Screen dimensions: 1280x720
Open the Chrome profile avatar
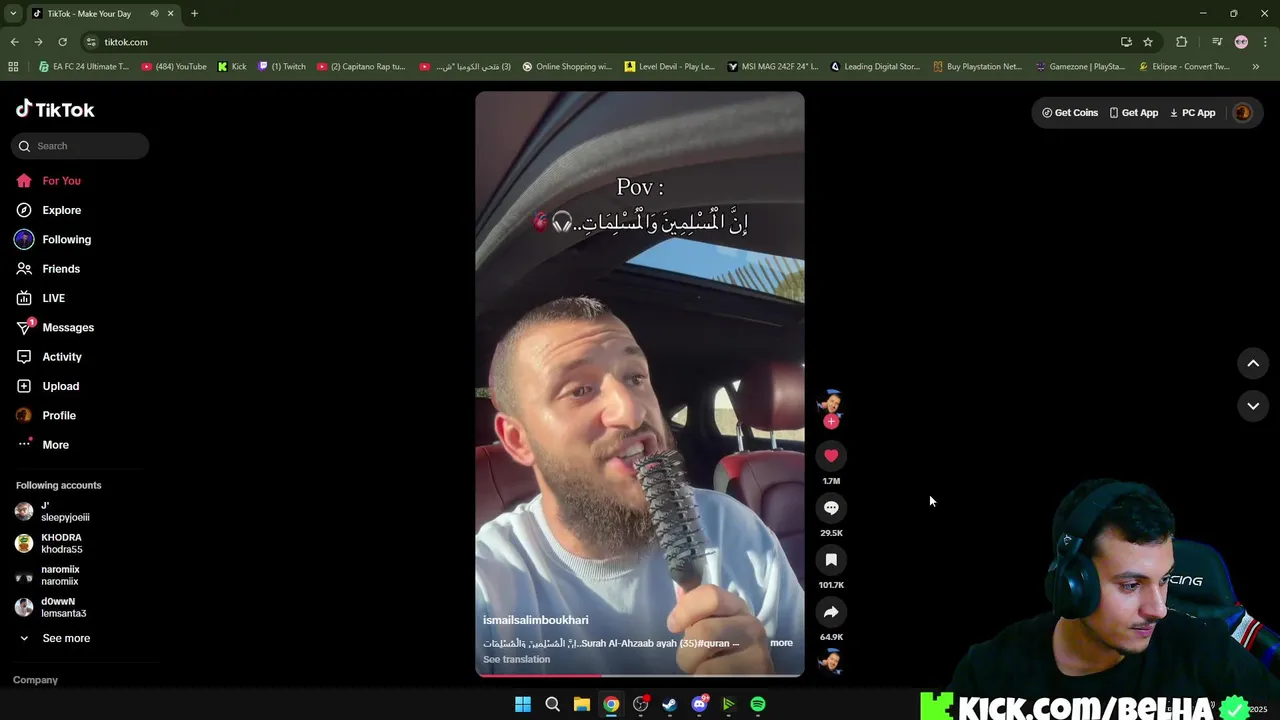coord(1241,42)
